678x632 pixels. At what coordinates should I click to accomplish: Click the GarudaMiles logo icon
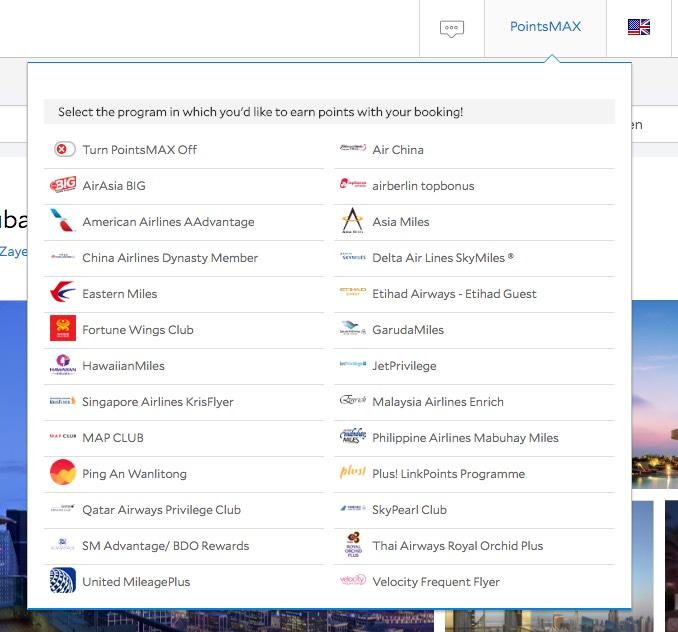(353, 328)
